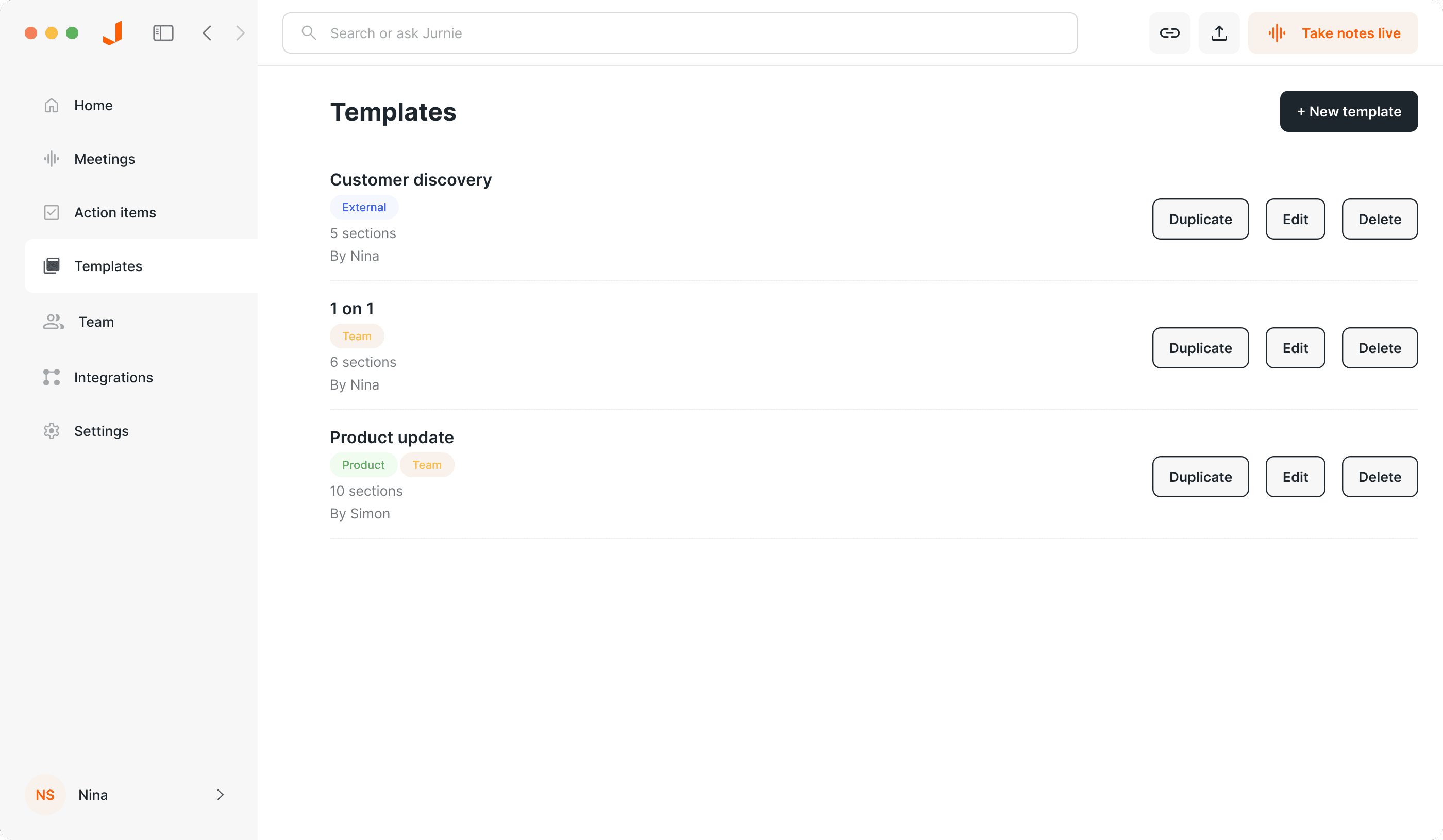Open the Home section via its house icon
1443x840 pixels.
pyautogui.click(x=52, y=105)
